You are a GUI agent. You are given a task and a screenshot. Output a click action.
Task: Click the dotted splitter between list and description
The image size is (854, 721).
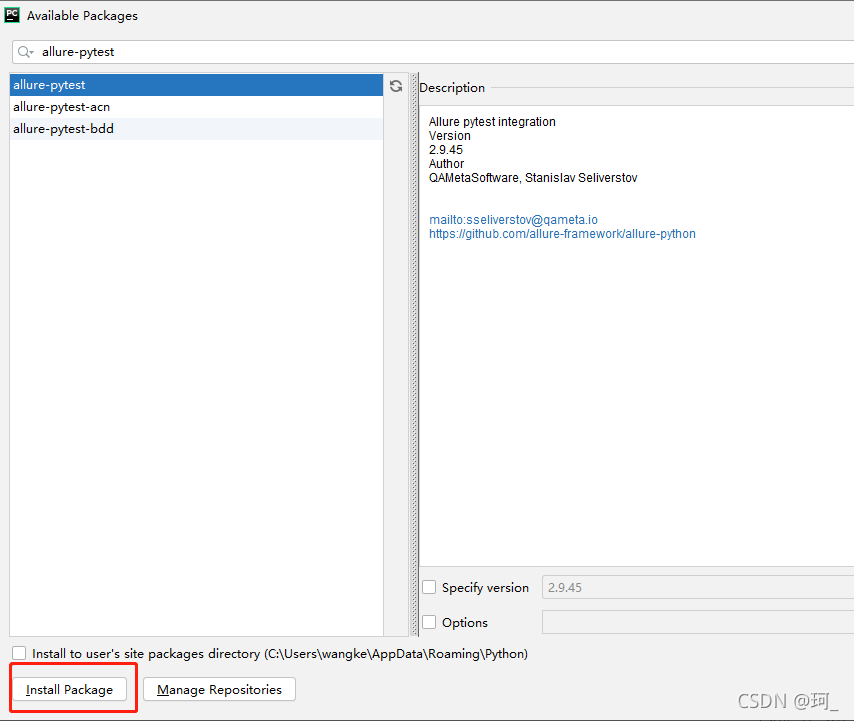414,354
